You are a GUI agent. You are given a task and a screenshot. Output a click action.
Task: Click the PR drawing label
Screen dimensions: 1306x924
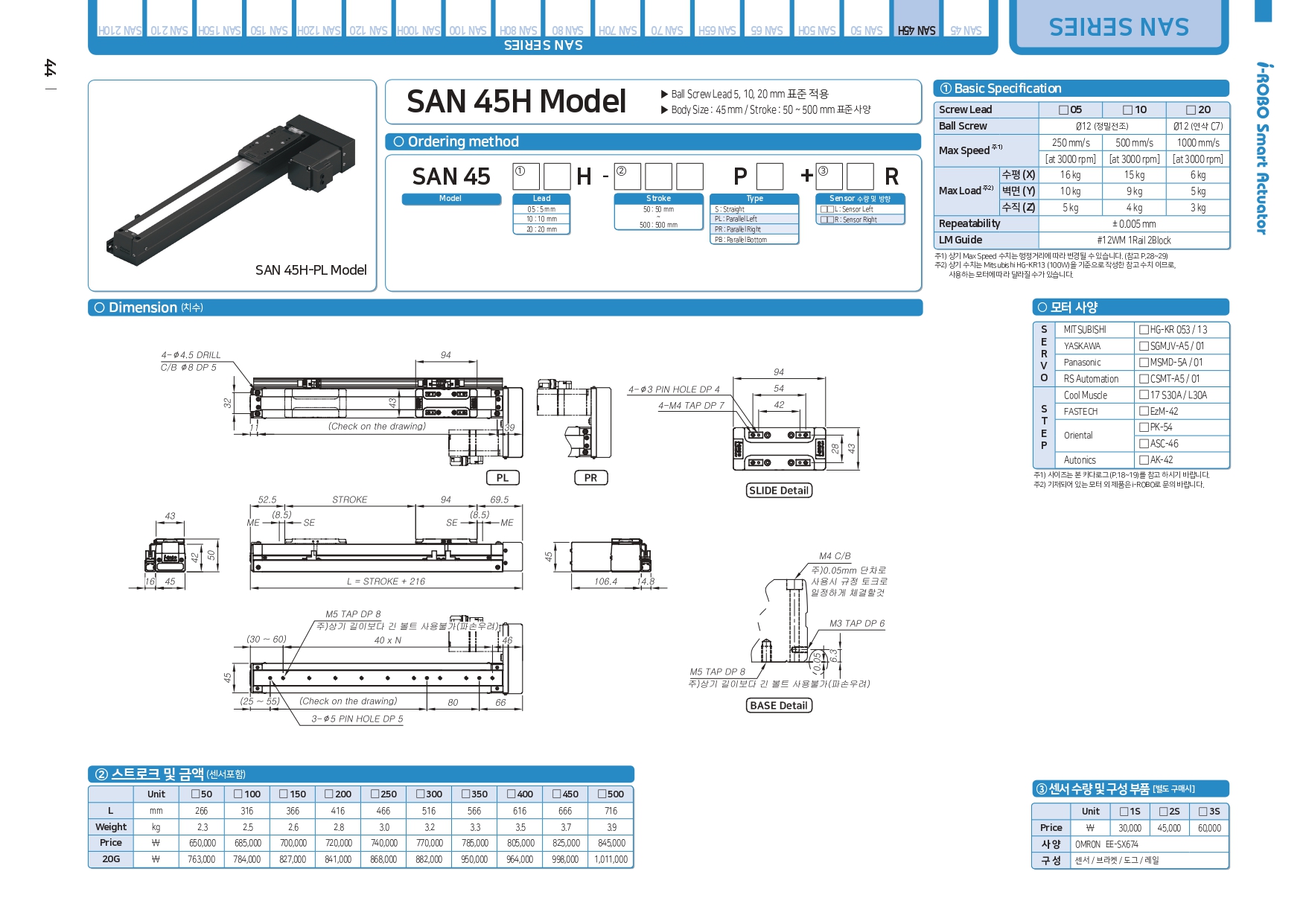click(590, 478)
